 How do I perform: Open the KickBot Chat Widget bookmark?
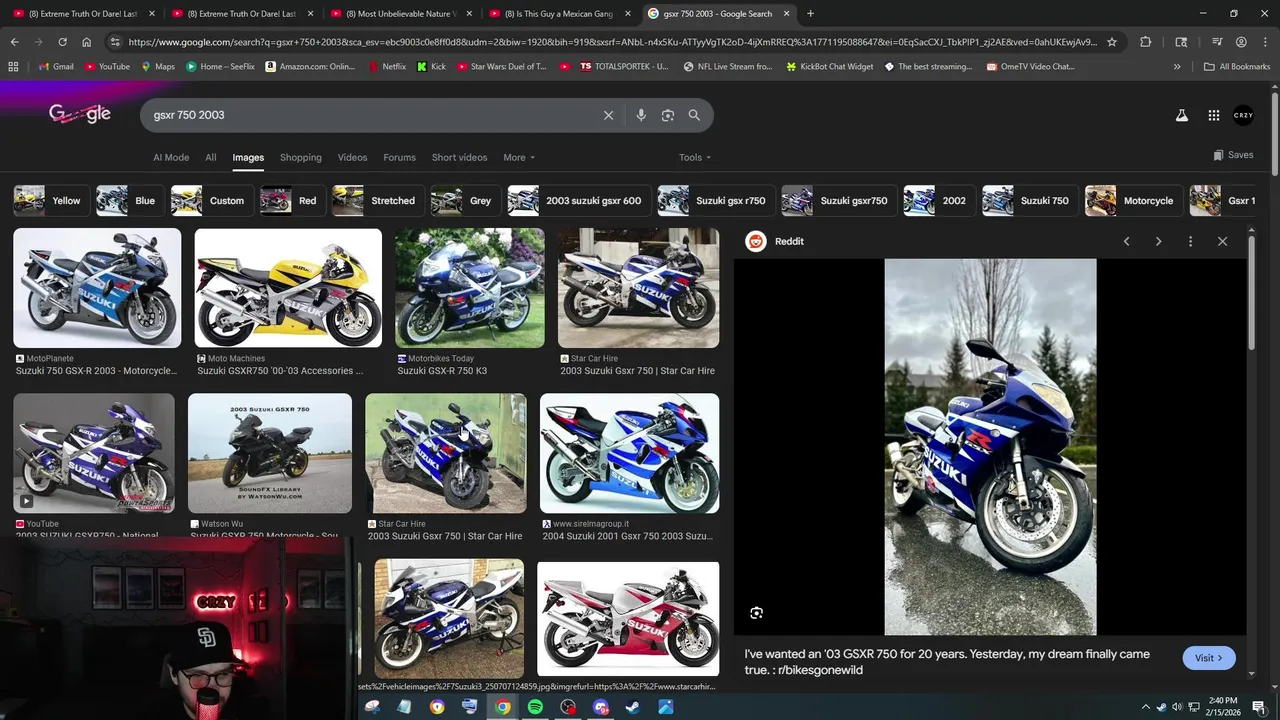point(829,66)
